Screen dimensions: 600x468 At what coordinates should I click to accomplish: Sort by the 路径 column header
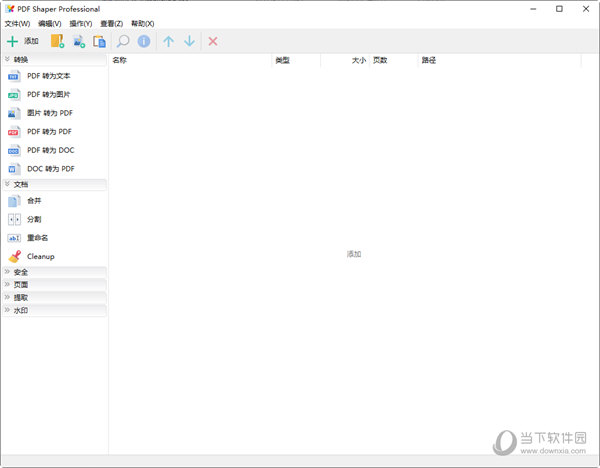[x=429, y=60]
